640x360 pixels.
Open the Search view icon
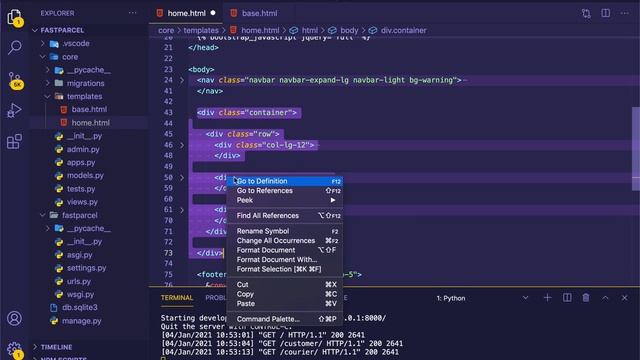coord(14,47)
